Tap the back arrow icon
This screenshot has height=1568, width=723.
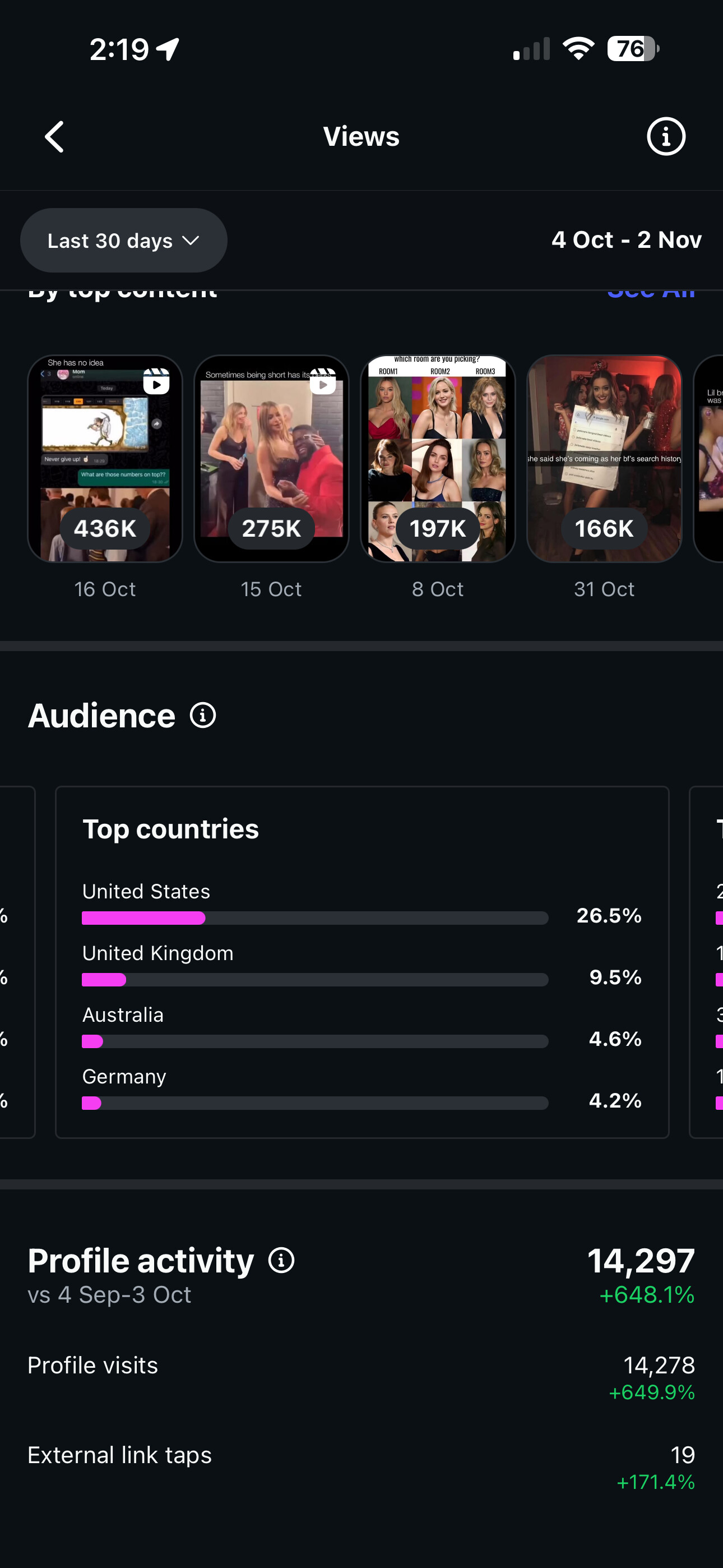pyautogui.click(x=55, y=136)
